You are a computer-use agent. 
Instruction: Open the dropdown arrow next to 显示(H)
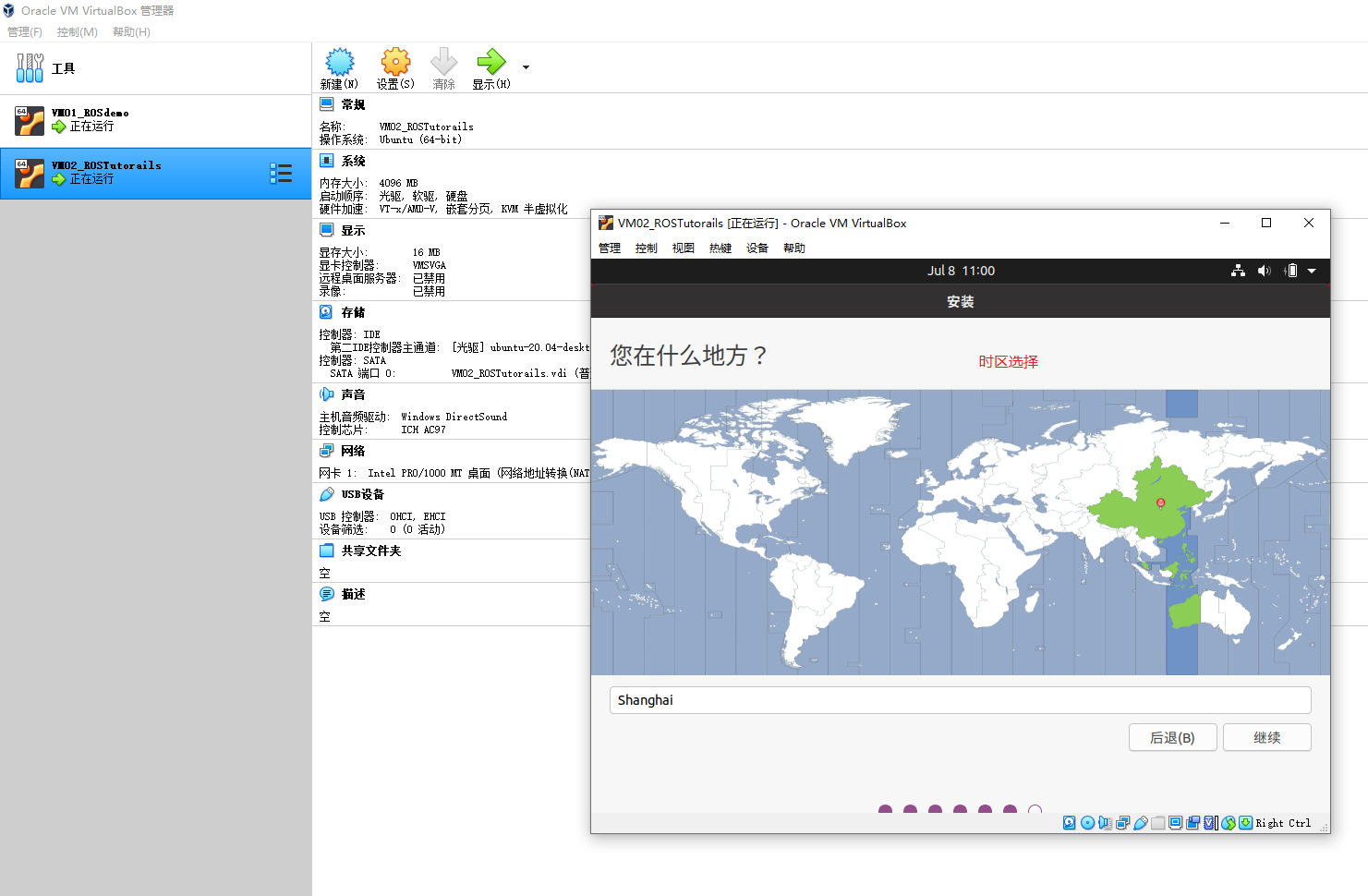525,67
